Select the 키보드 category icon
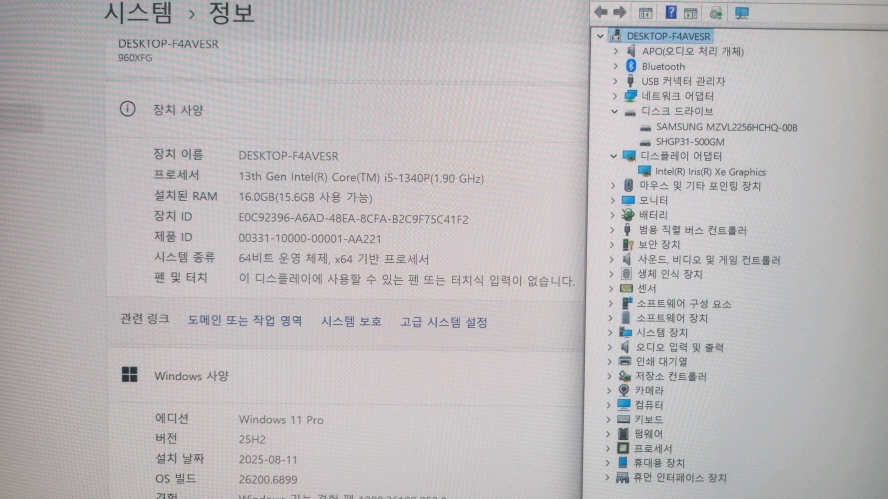The width and height of the screenshot is (888, 499). [624, 419]
